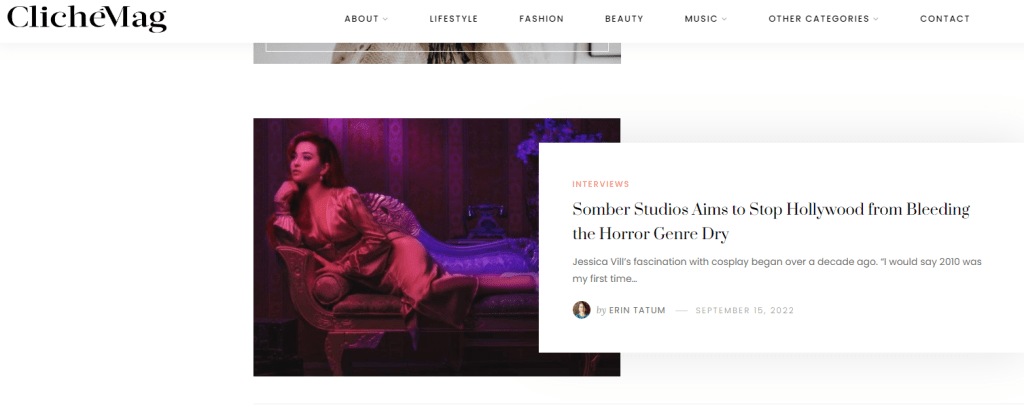Open the Somber Studios article headline
1024x407 pixels.
pyautogui.click(x=771, y=221)
